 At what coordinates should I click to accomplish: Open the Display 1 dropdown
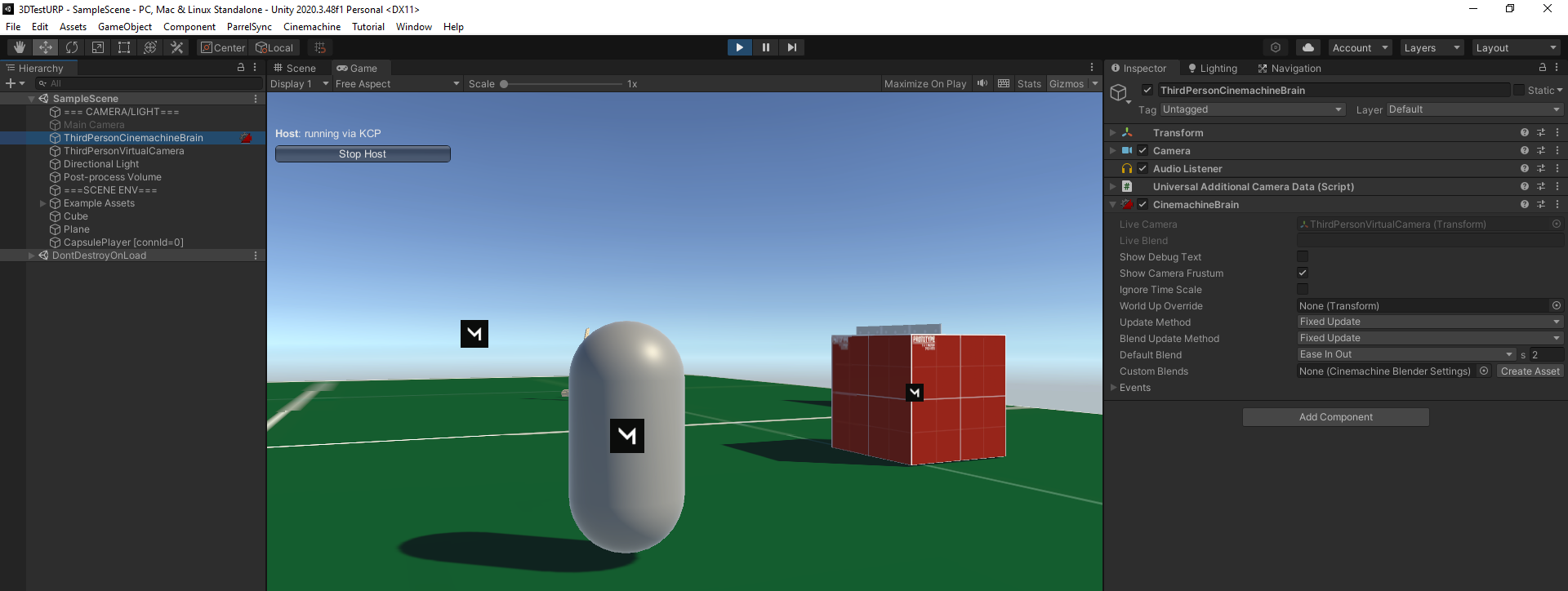click(x=299, y=83)
